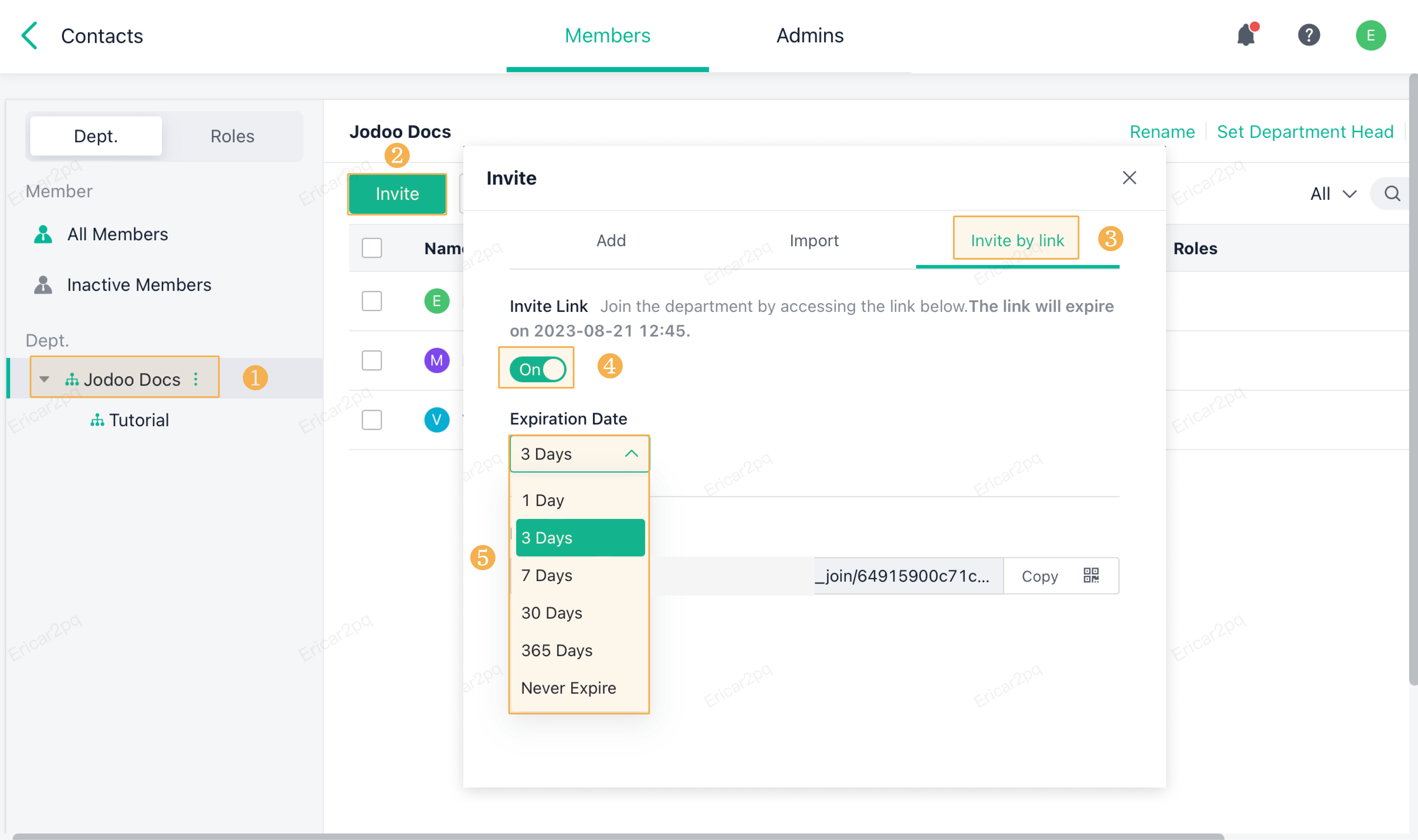
Task: Choose the highlighted 3 Days option
Action: pyautogui.click(x=580, y=538)
